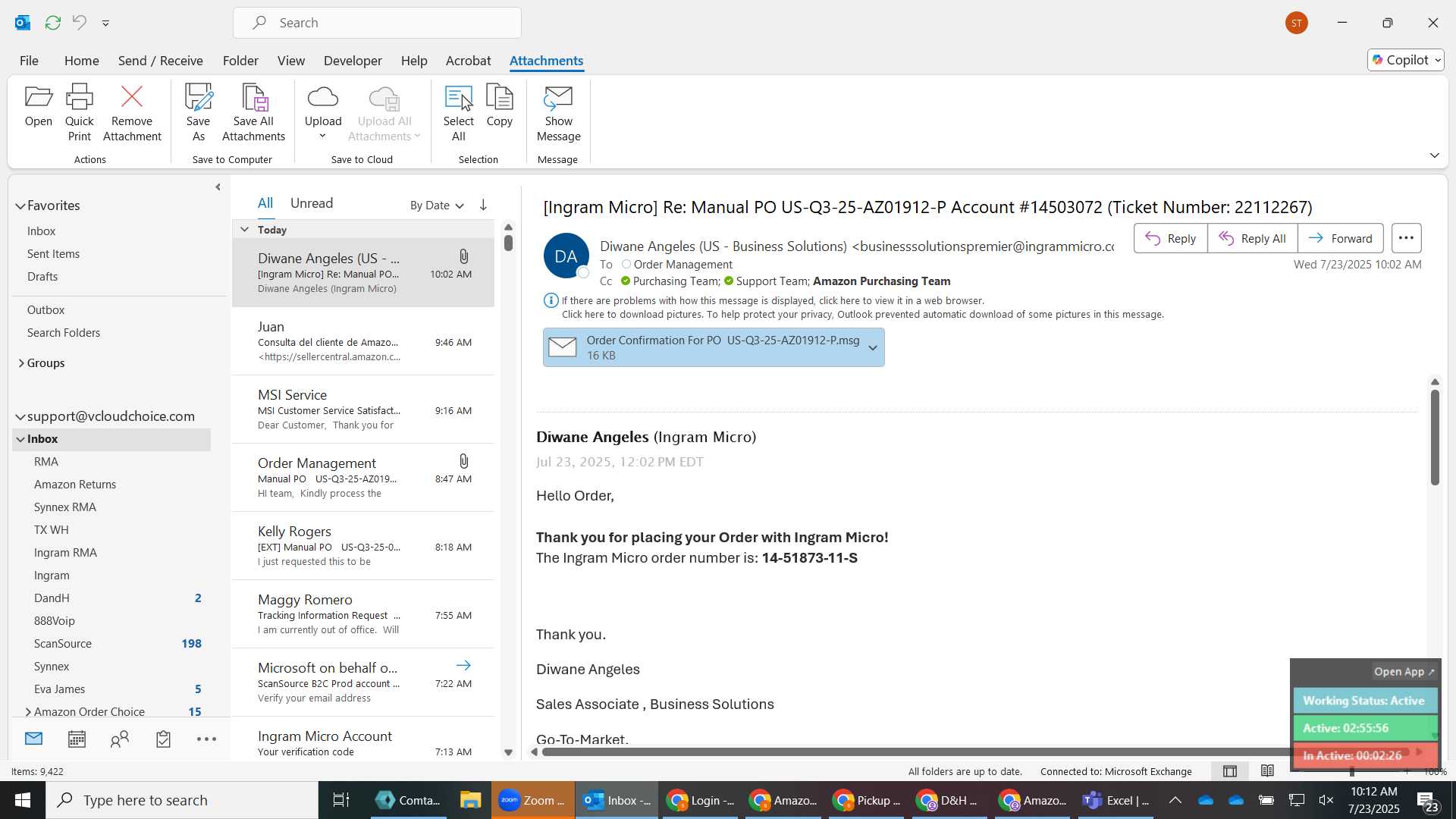
Task: Show more navigation options ellipsis
Action: click(206, 739)
